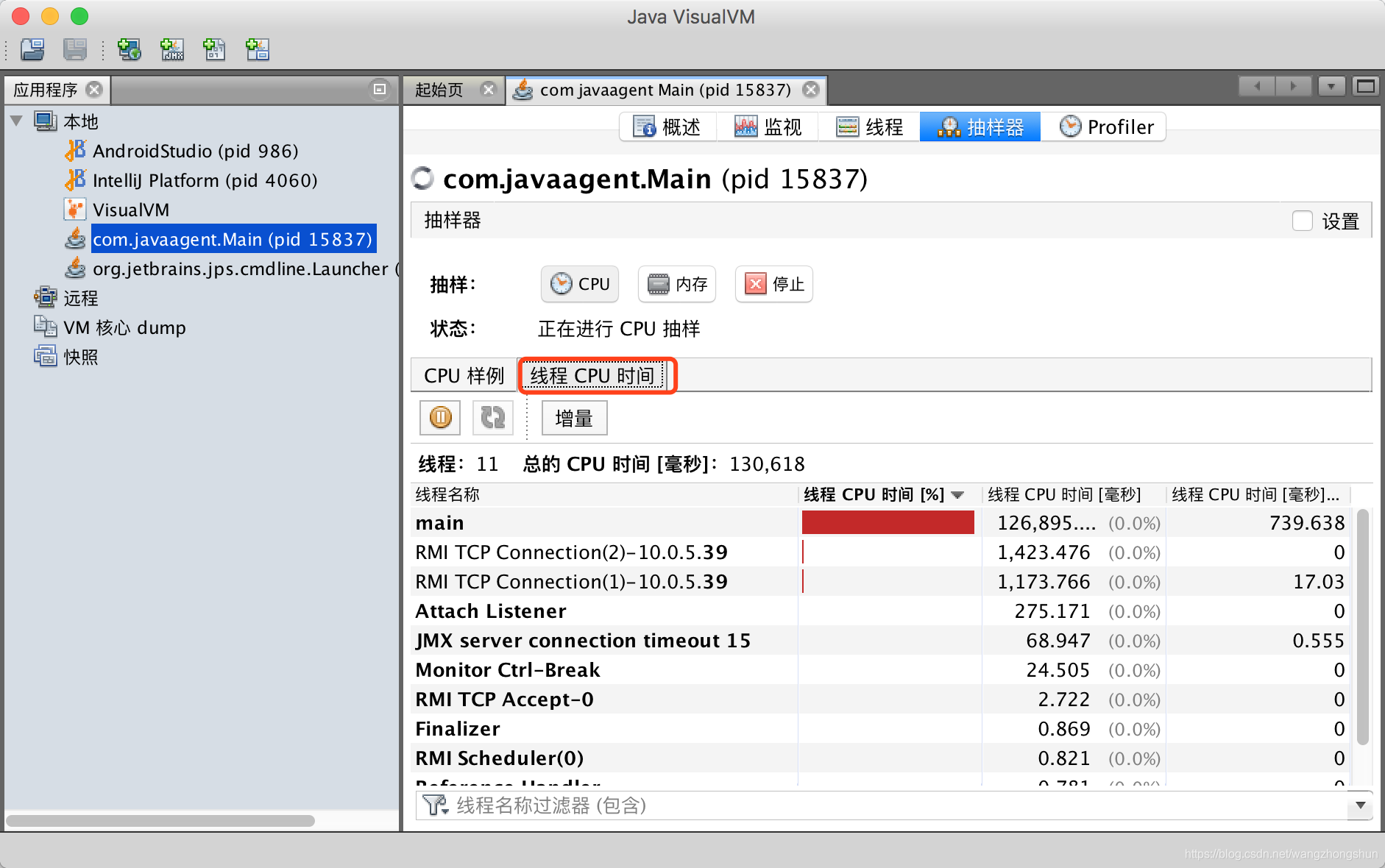Screen dimensions: 1385x868
Task: Open the document list dropdown in tab bar
Action: (1331, 87)
